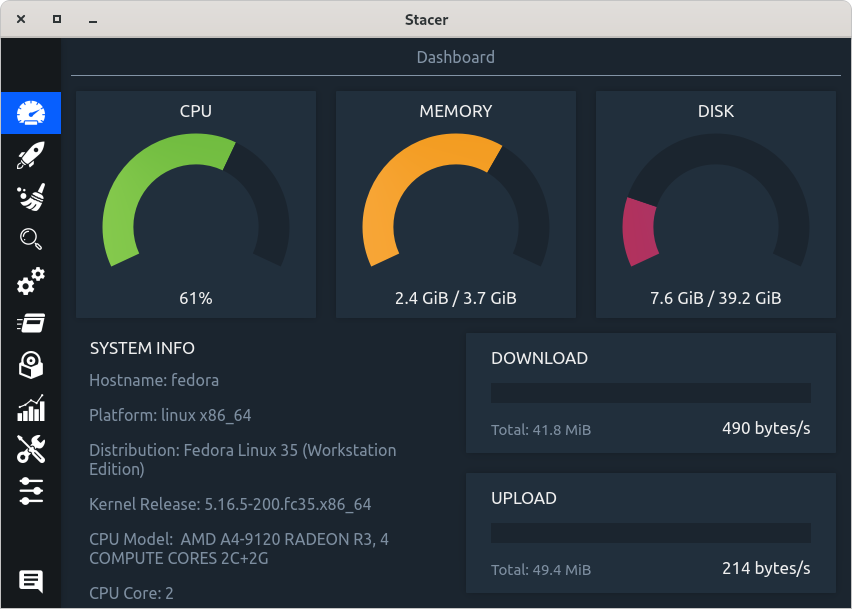Image resolution: width=852 pixels, height=609 pixels.
Task: Select the Dashboard speedometer icon
Action: [30, 113]
